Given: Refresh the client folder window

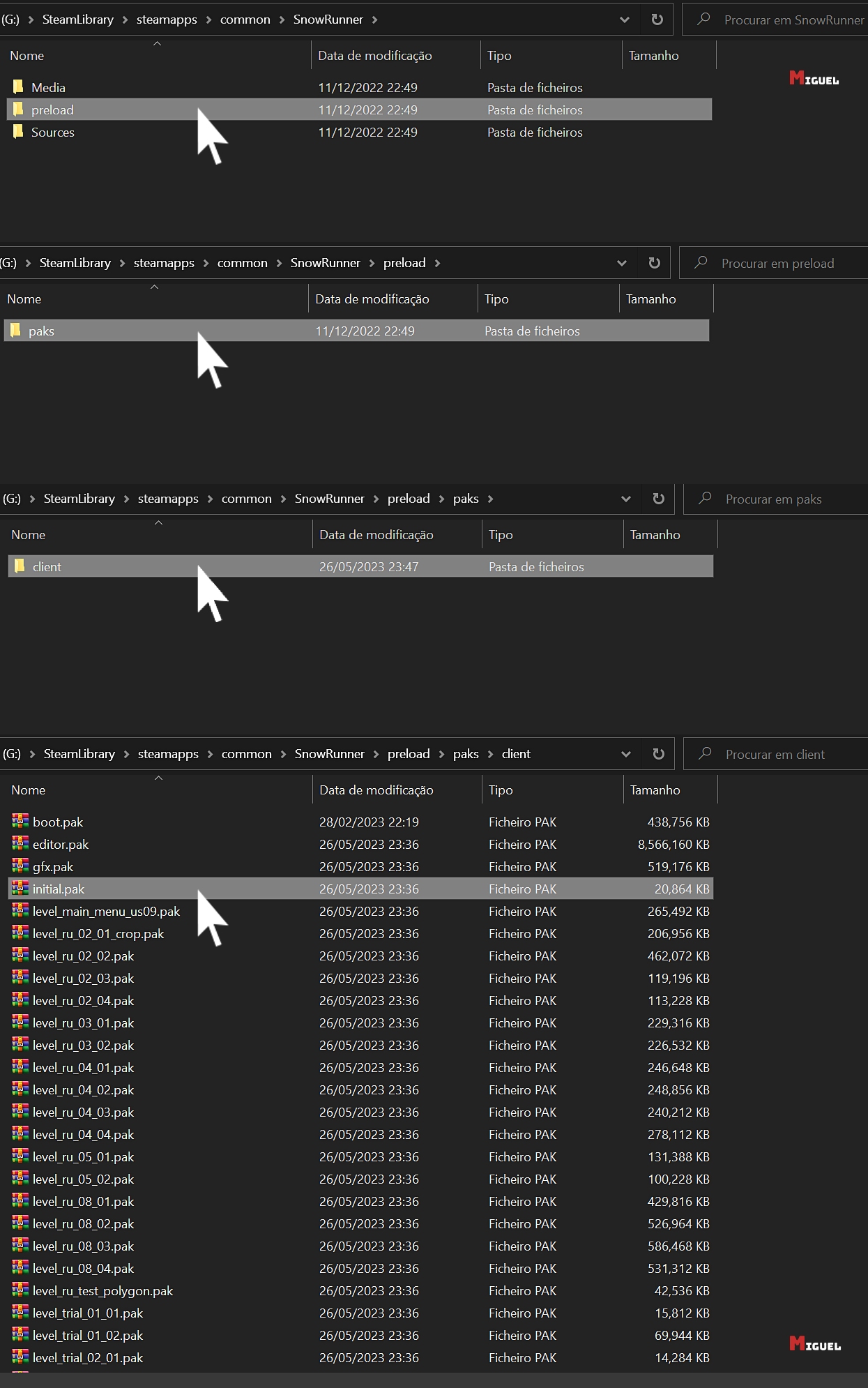Looking at the screenshot, I should coord(658,754).
